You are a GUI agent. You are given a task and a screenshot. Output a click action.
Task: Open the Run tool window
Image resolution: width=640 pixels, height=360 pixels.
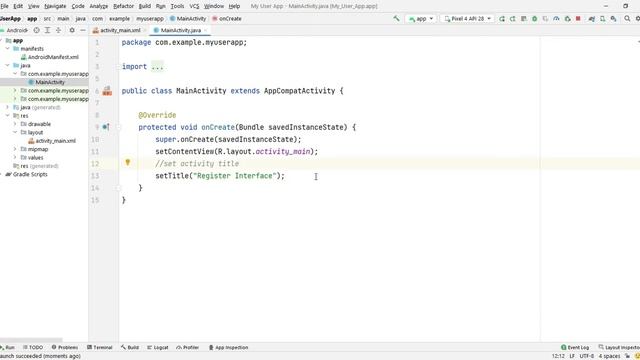point(7,347)
